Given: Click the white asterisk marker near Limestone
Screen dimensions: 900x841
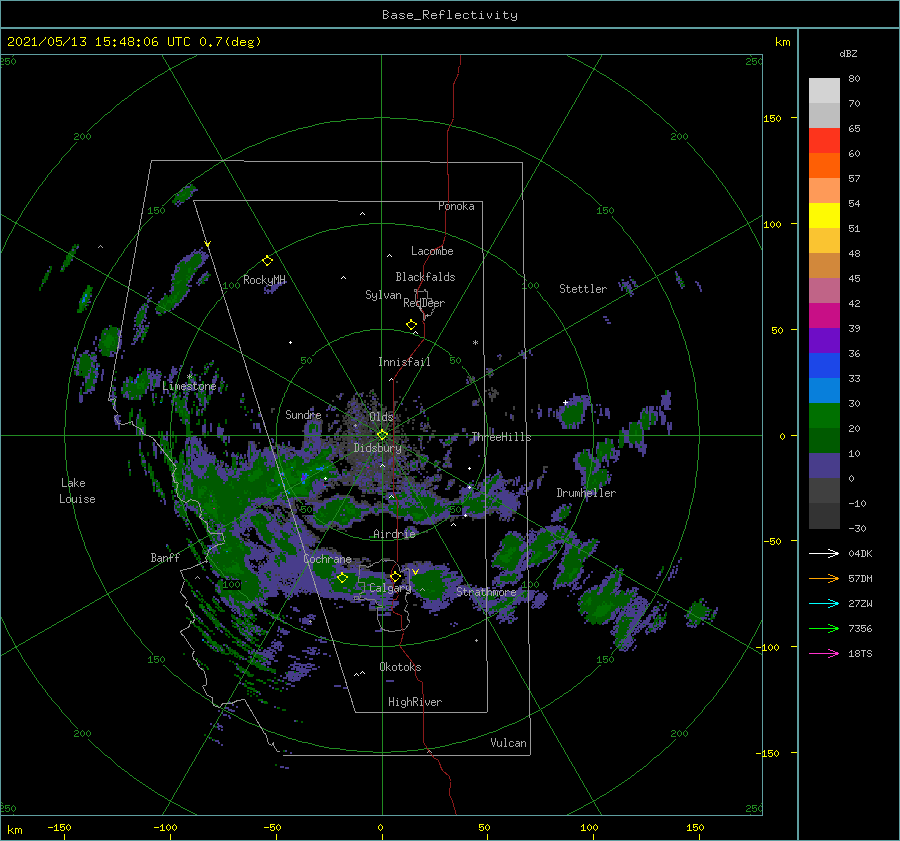Looking at the screenshot, I should pos(189,377).
